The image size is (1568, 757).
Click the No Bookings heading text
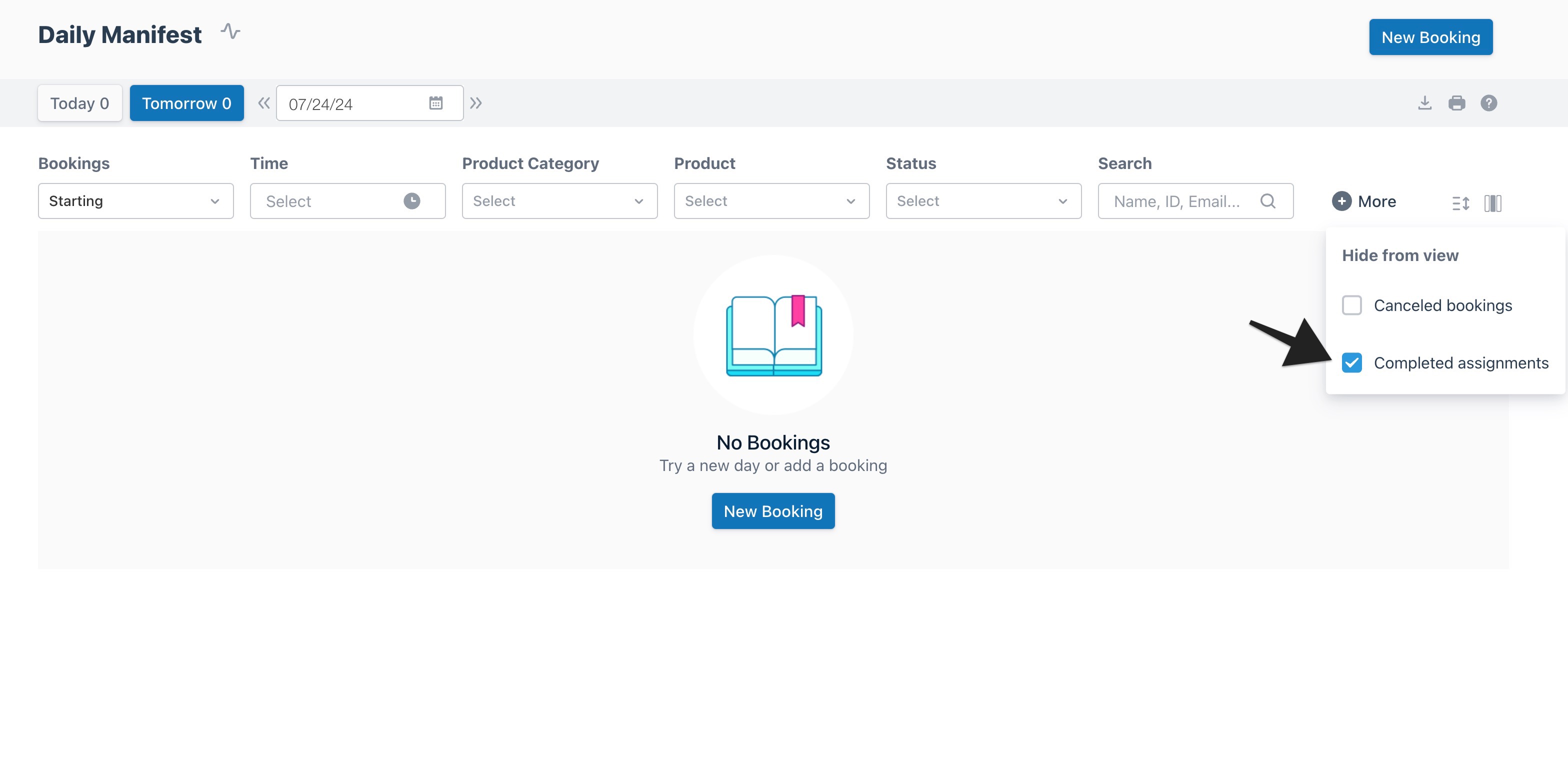tap(773, 442)
